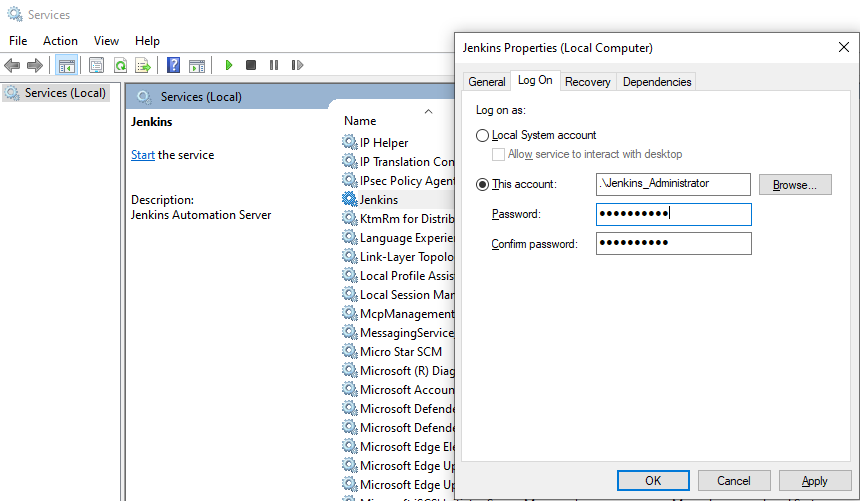
Task: Click the Browse... button
Action: point(794,185)
